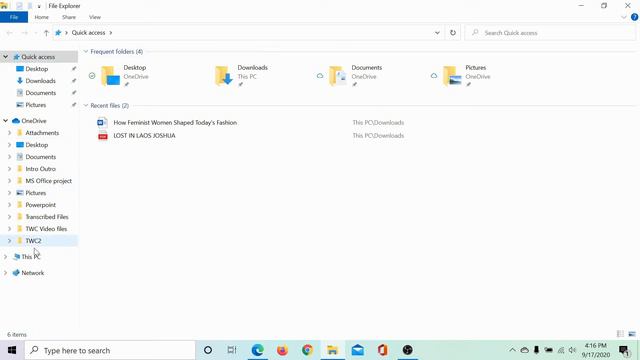Click the OneDrive cloud icon in system tray
640x360 pixels.
click(524, 350)
